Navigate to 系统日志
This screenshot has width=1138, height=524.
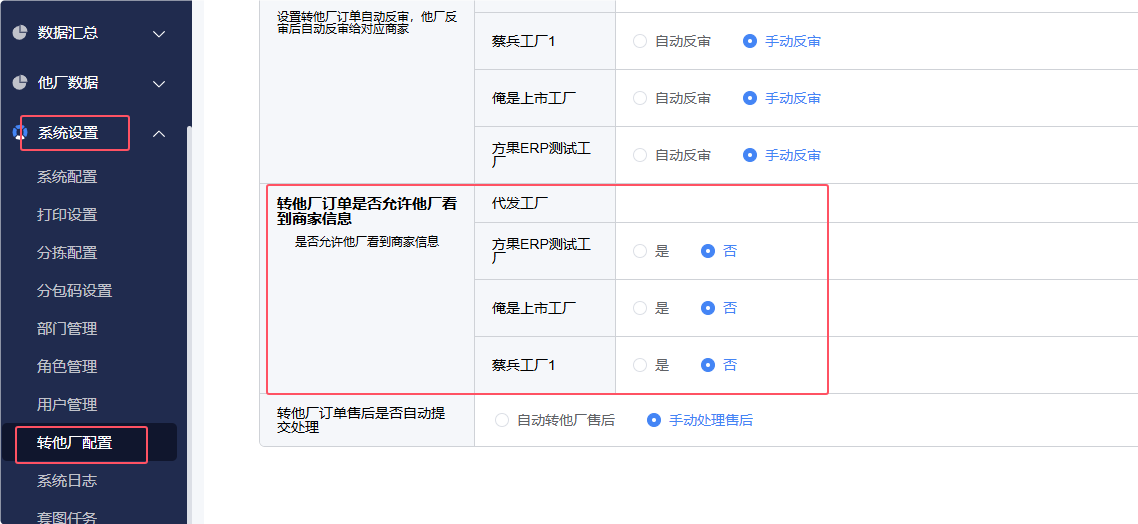point(67,480)
